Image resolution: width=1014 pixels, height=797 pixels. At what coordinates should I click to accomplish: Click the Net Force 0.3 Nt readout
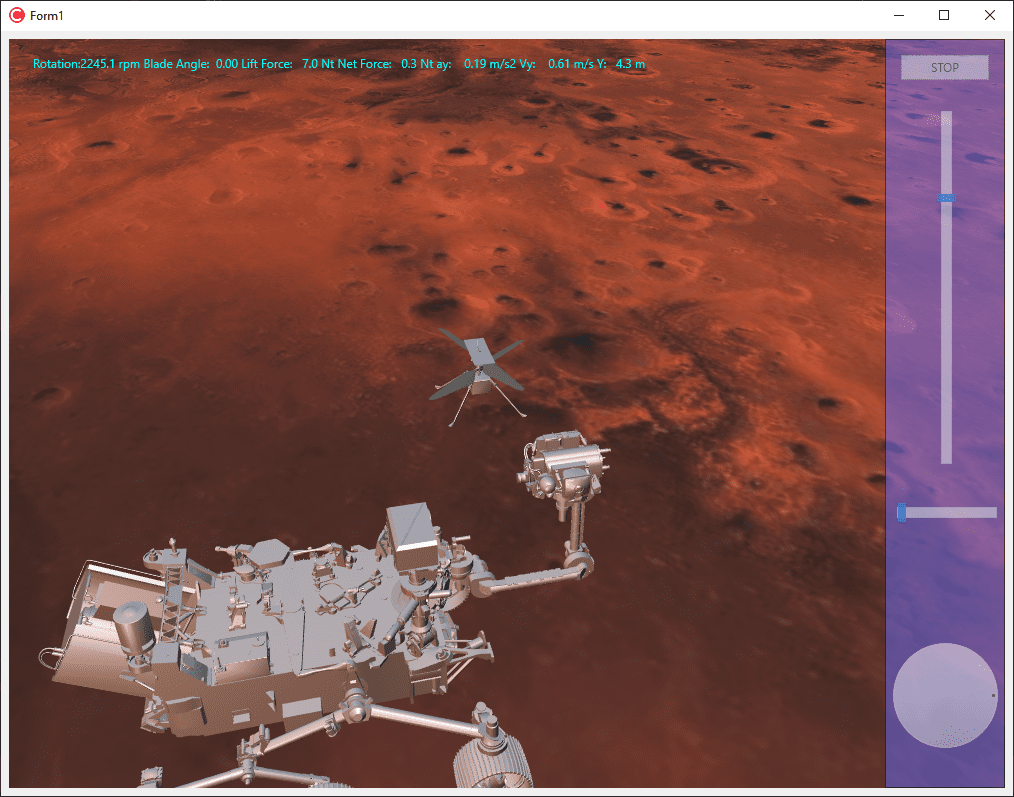[x=385, y=64]
